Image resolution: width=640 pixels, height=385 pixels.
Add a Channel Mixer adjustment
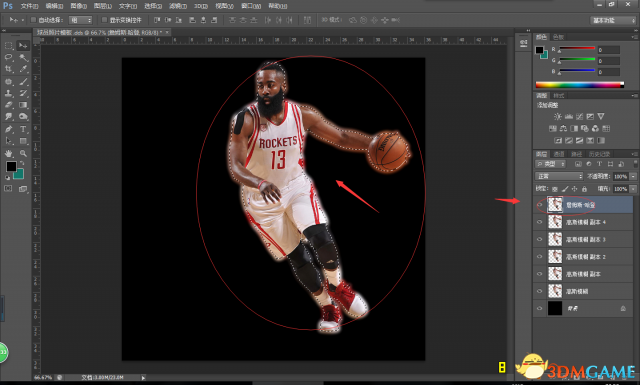[x=596, y=129]
